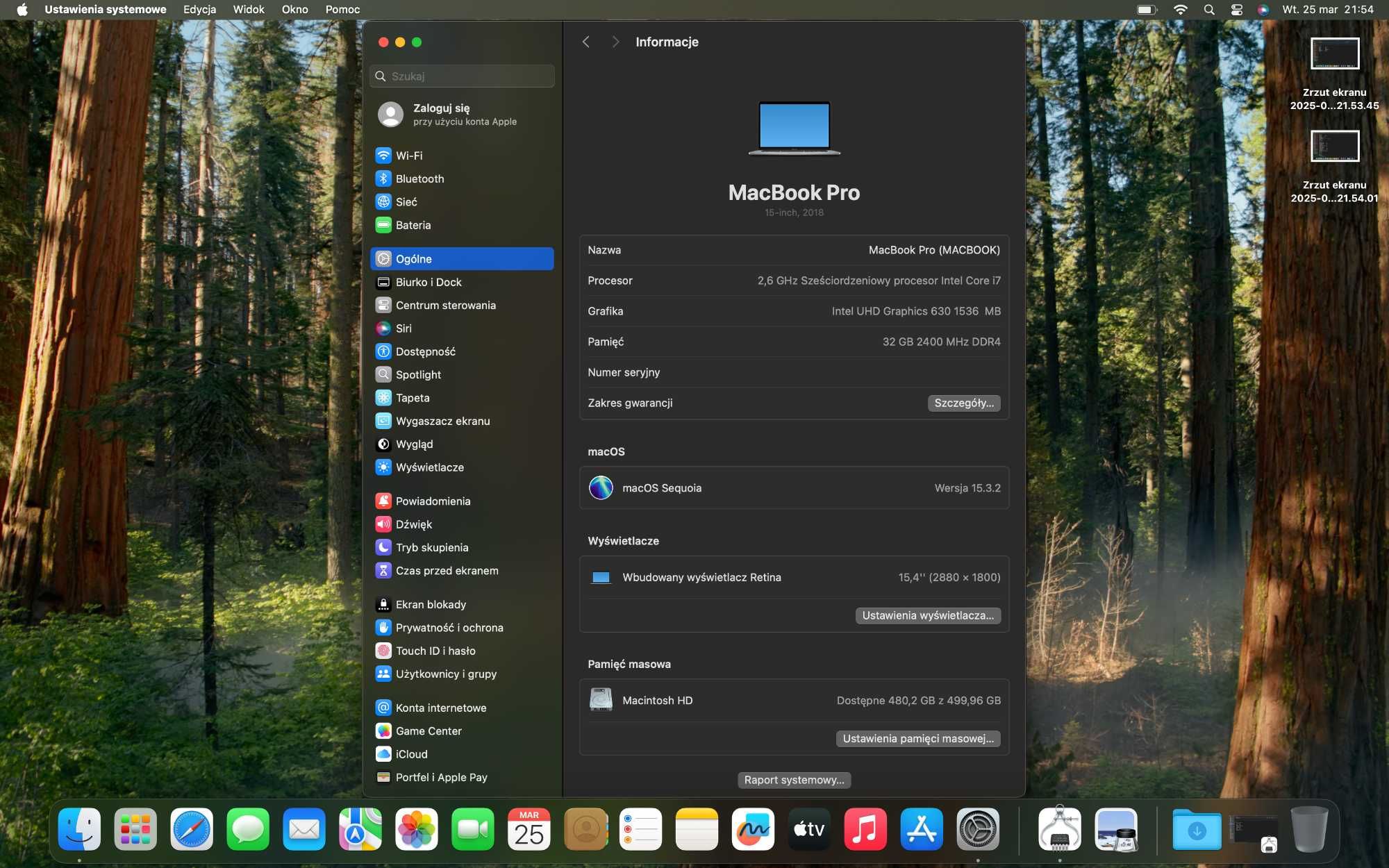Open Launchpad from the Dock
This screenshot has width=1389, height=868.
(x=135, y=828)
